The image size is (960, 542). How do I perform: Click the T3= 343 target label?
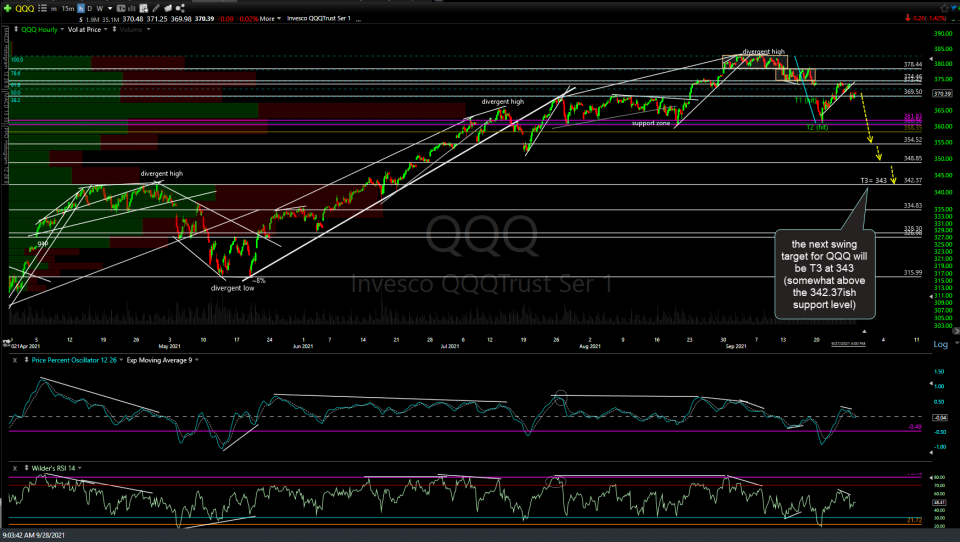pos(873,181)
